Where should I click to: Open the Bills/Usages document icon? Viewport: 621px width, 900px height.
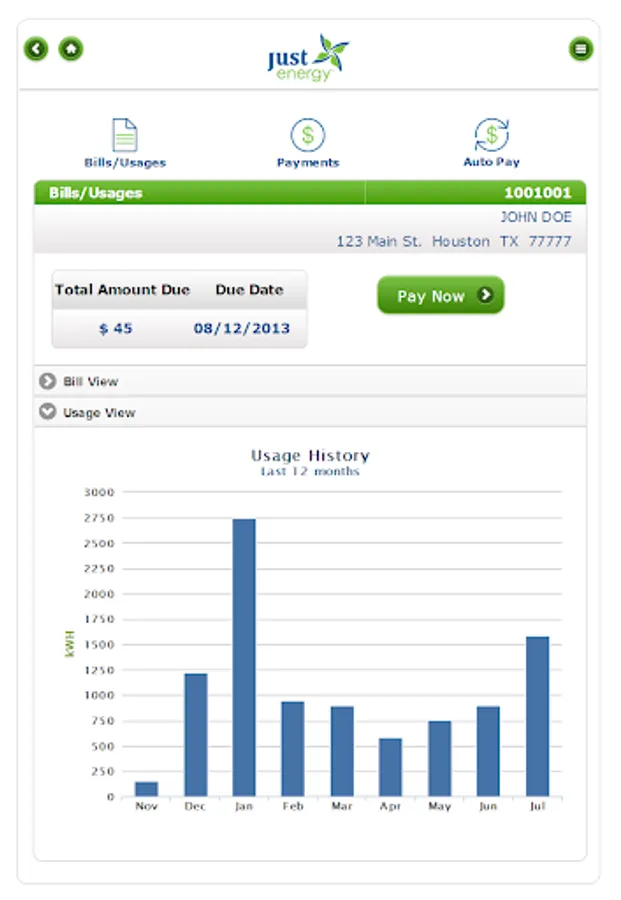click(x=125, y=135)
